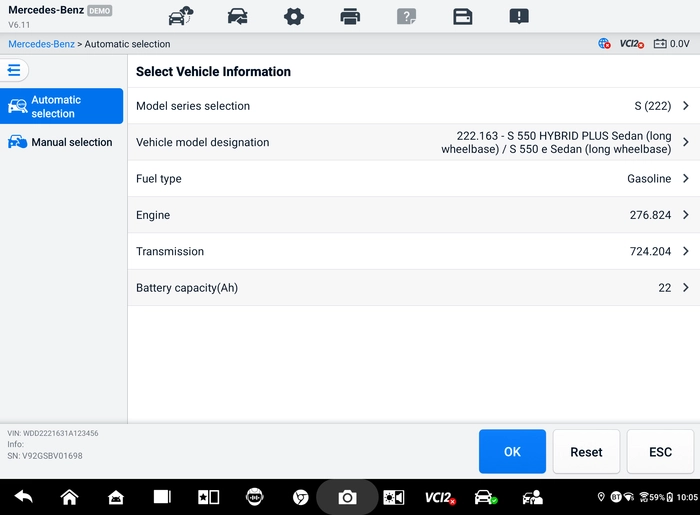Select the Automatic selection tab
700x515 pixels.
click(62, 106)
